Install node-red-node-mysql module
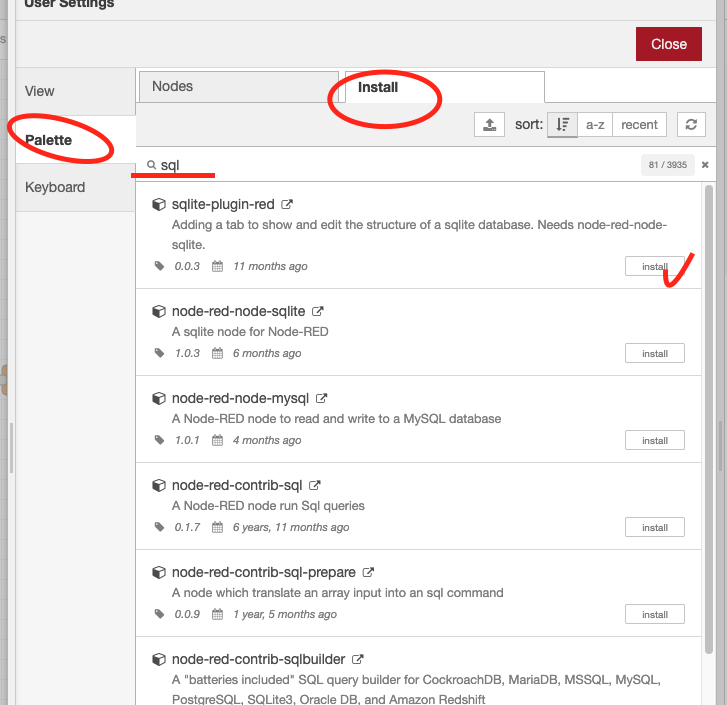This screenshot has width=727, height=705. click(655, 440)
